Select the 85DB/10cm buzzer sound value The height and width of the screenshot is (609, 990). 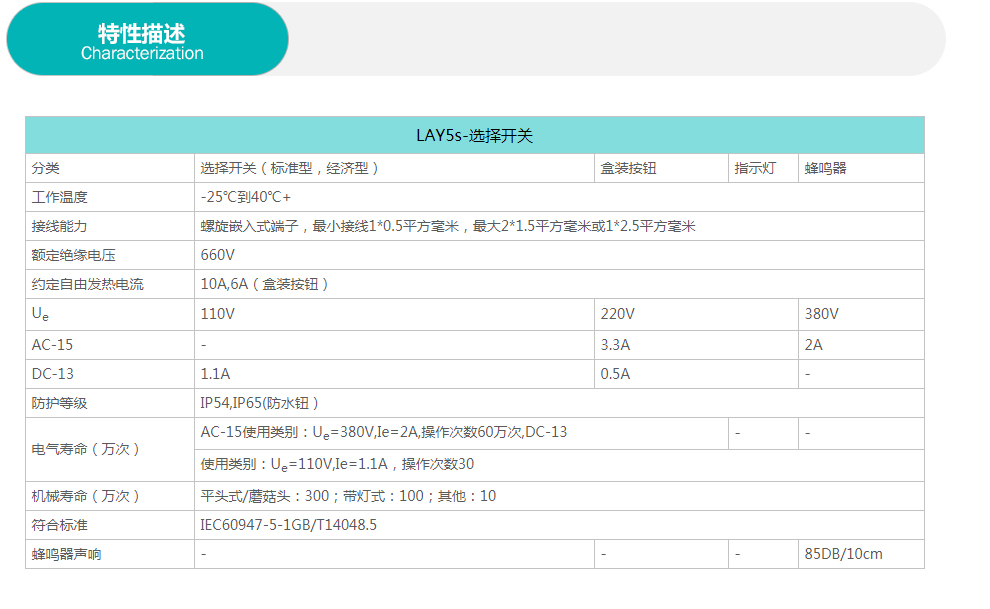844,554
